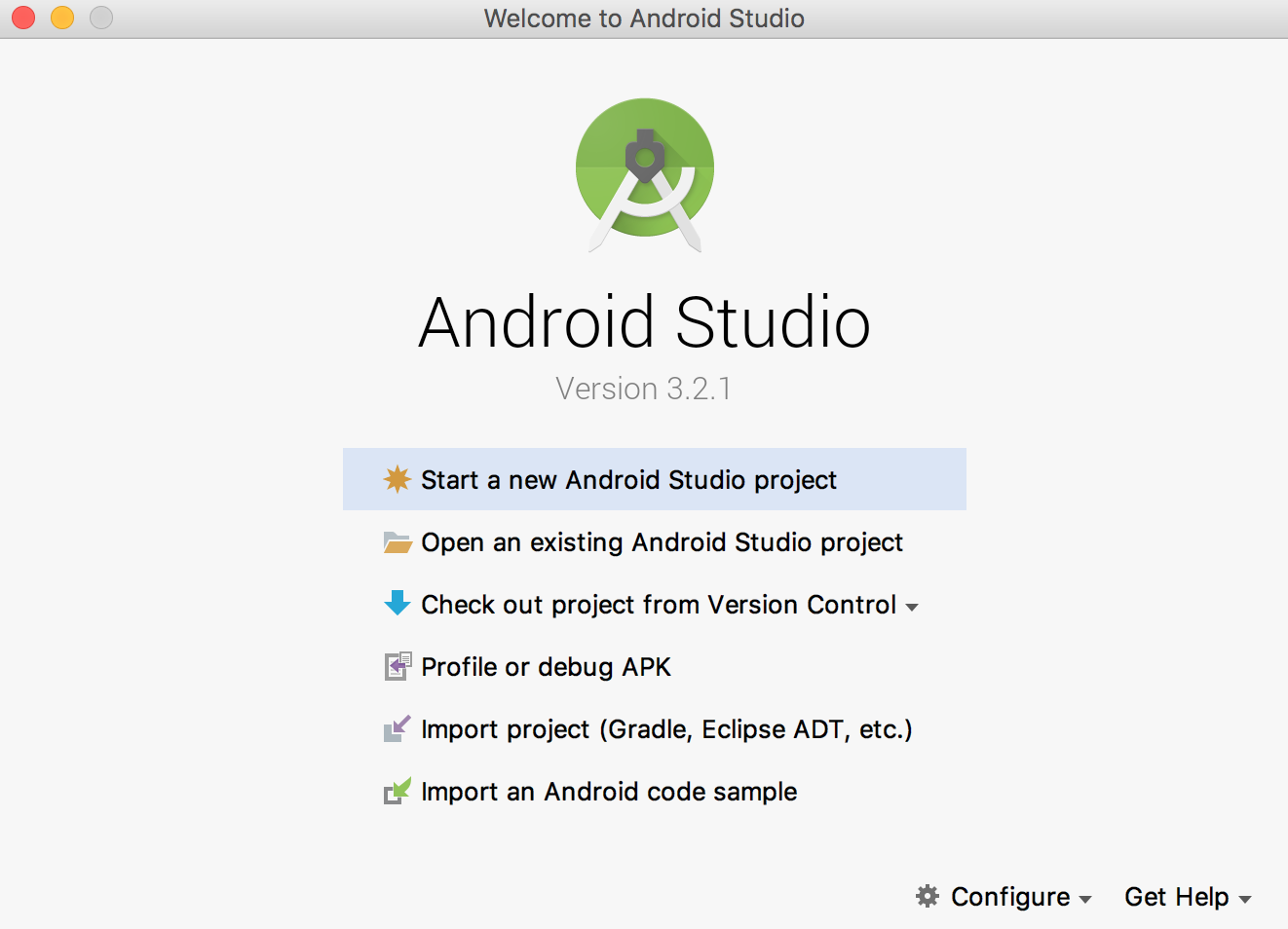The height and width of the screenshot is (929, 1288).
Task: Click the folder icon for opening existing project
Action: click(397, 542)
